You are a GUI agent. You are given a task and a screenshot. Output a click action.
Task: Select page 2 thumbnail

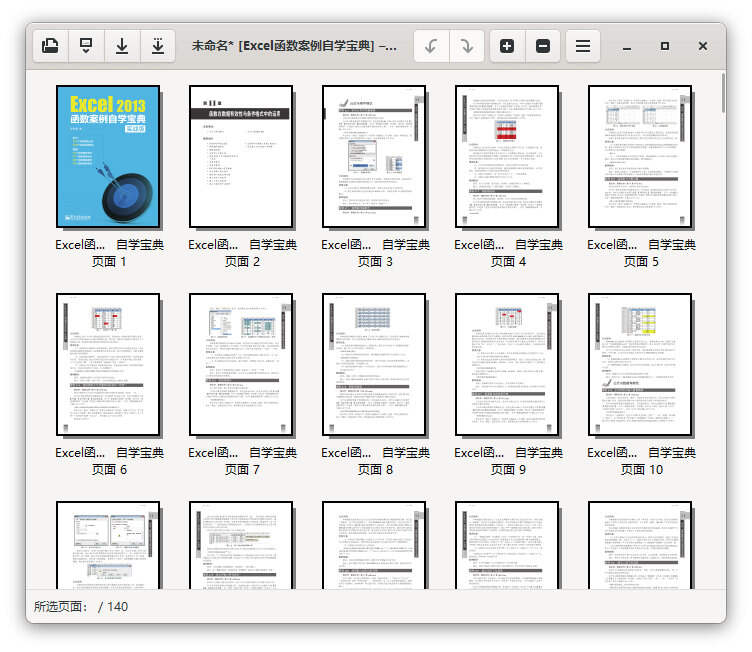(x=241, y=156)
